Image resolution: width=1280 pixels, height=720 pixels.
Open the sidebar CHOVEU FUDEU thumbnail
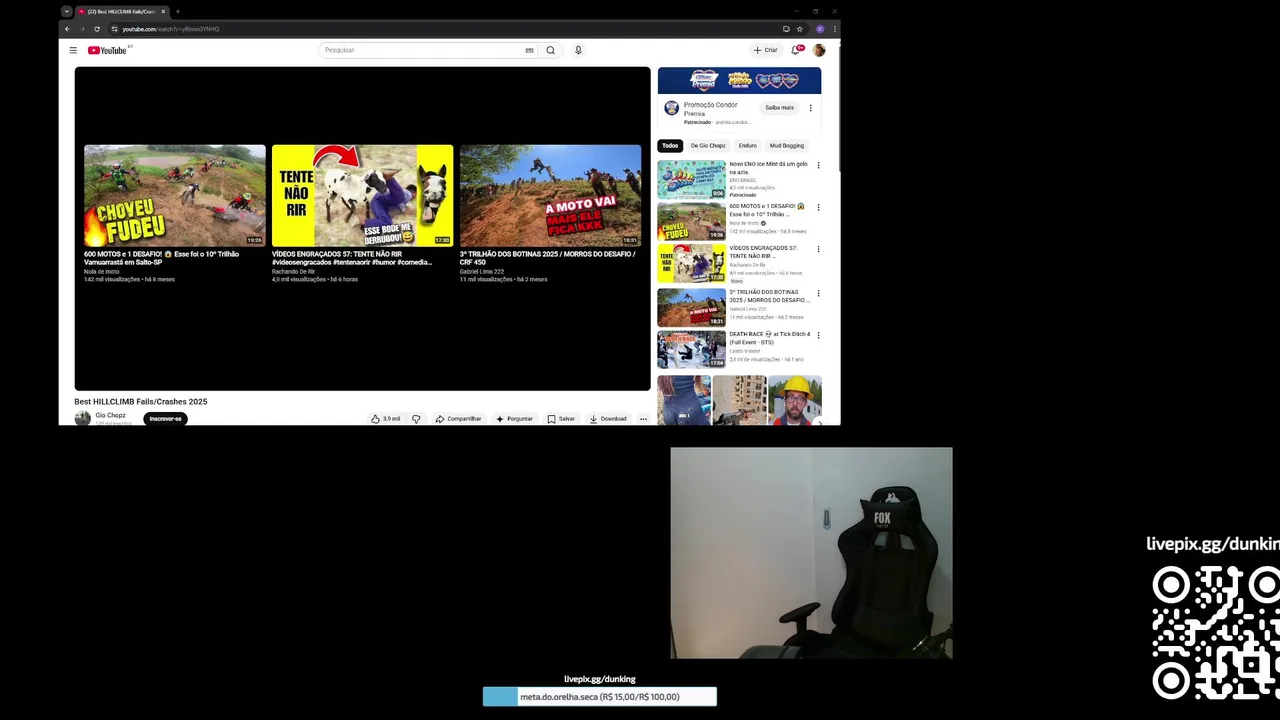691,221
